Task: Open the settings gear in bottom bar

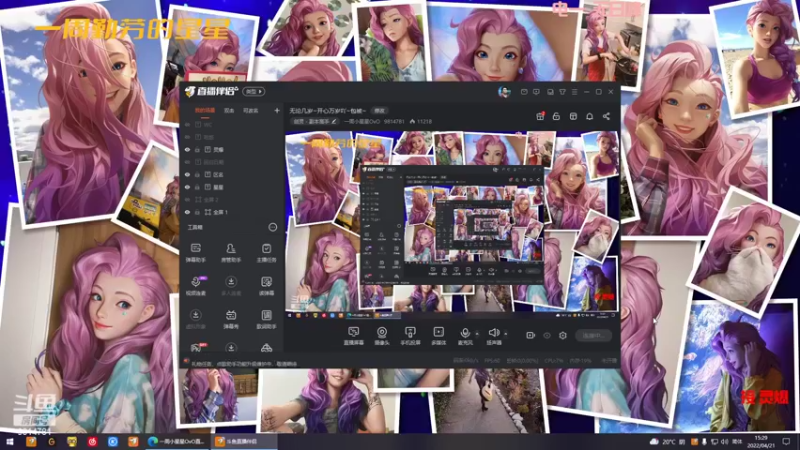Action: click(563, 335)
